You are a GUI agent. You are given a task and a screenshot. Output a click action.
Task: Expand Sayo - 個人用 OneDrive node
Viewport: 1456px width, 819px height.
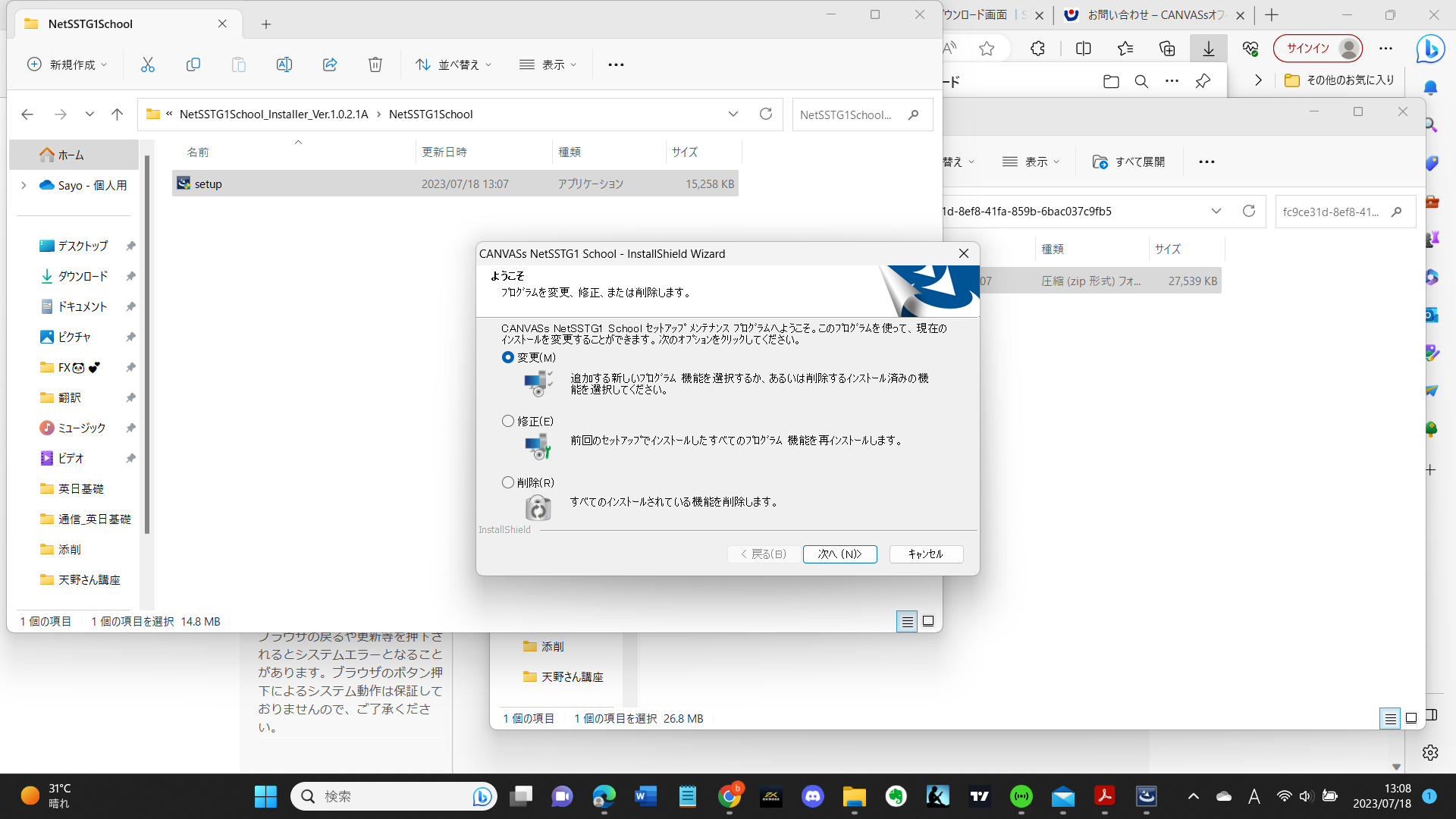point(24,185)
